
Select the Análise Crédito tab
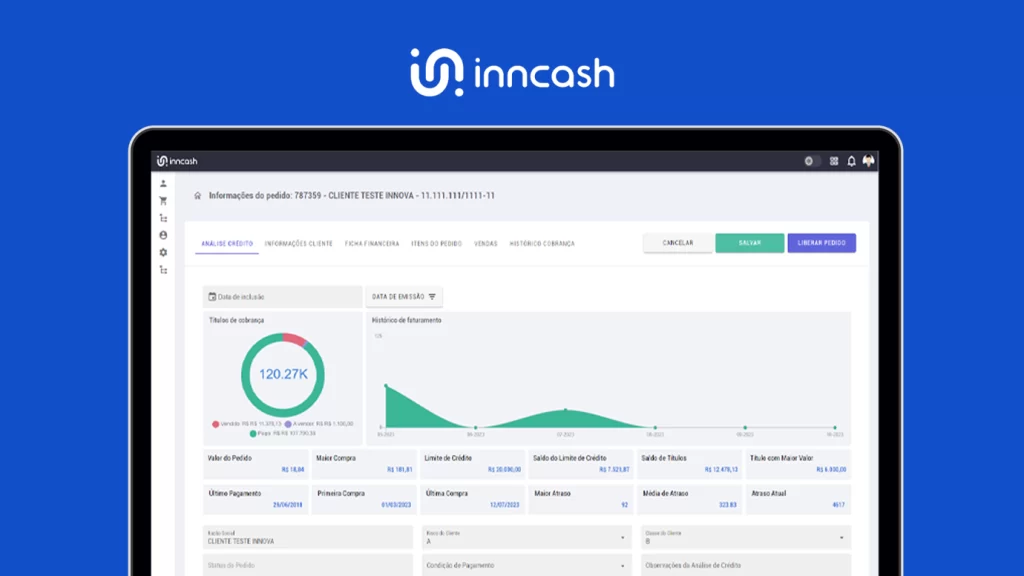(x=227, y=244)
